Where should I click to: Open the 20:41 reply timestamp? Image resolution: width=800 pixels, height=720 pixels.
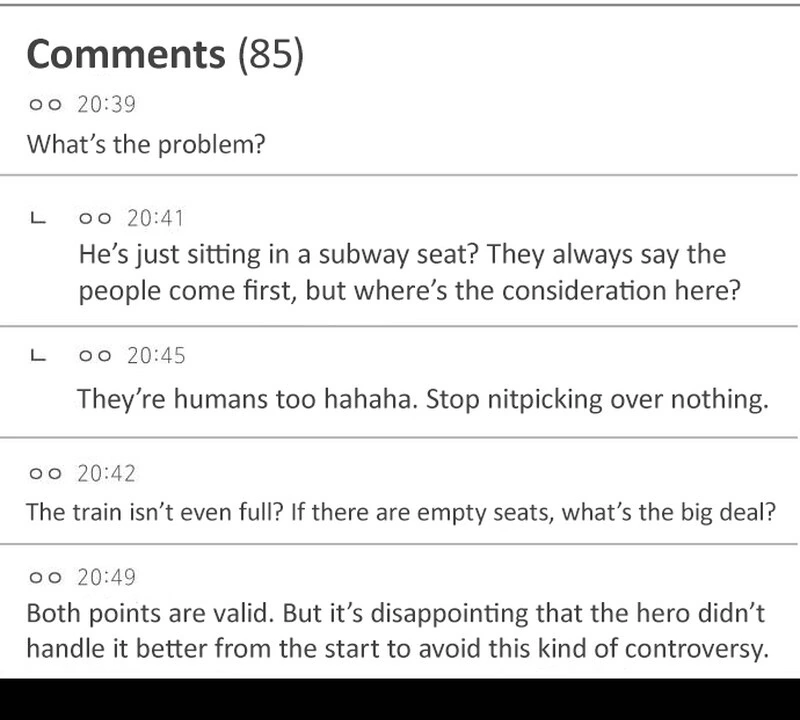[x=157, y=217]
